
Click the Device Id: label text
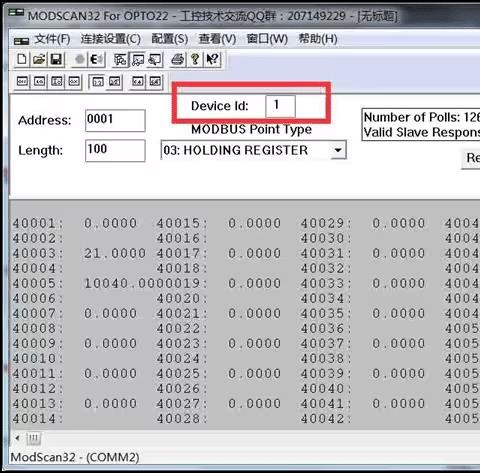tap(220, 106)
